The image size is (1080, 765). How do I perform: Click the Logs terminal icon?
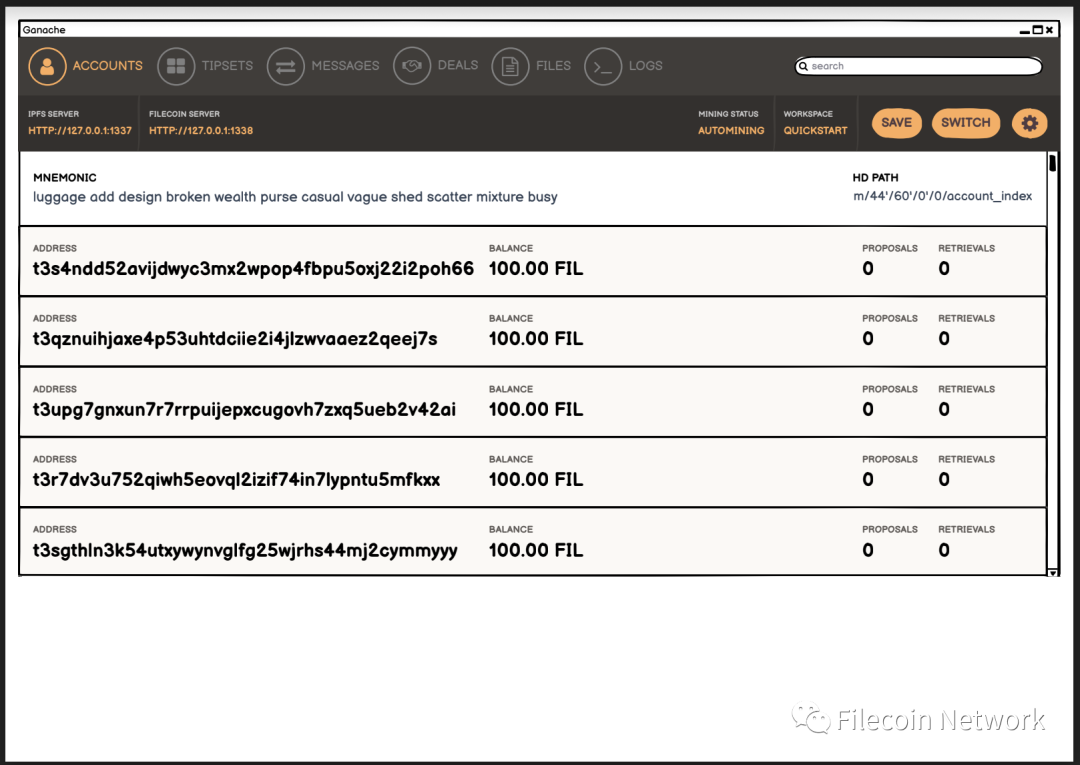pyautogui.click(x=603, y=66)
